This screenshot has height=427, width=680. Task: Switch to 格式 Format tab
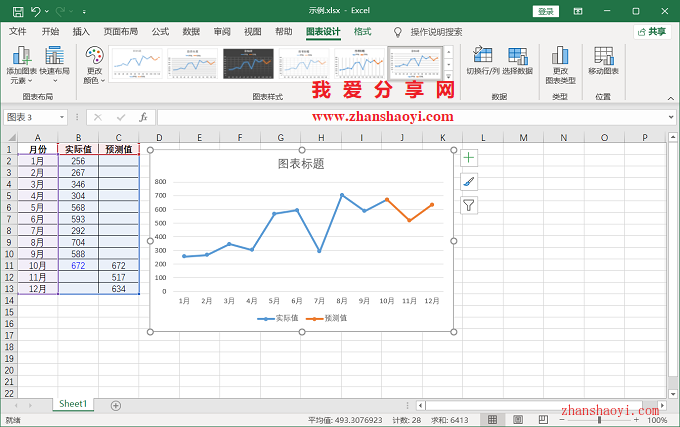point(363,32)
